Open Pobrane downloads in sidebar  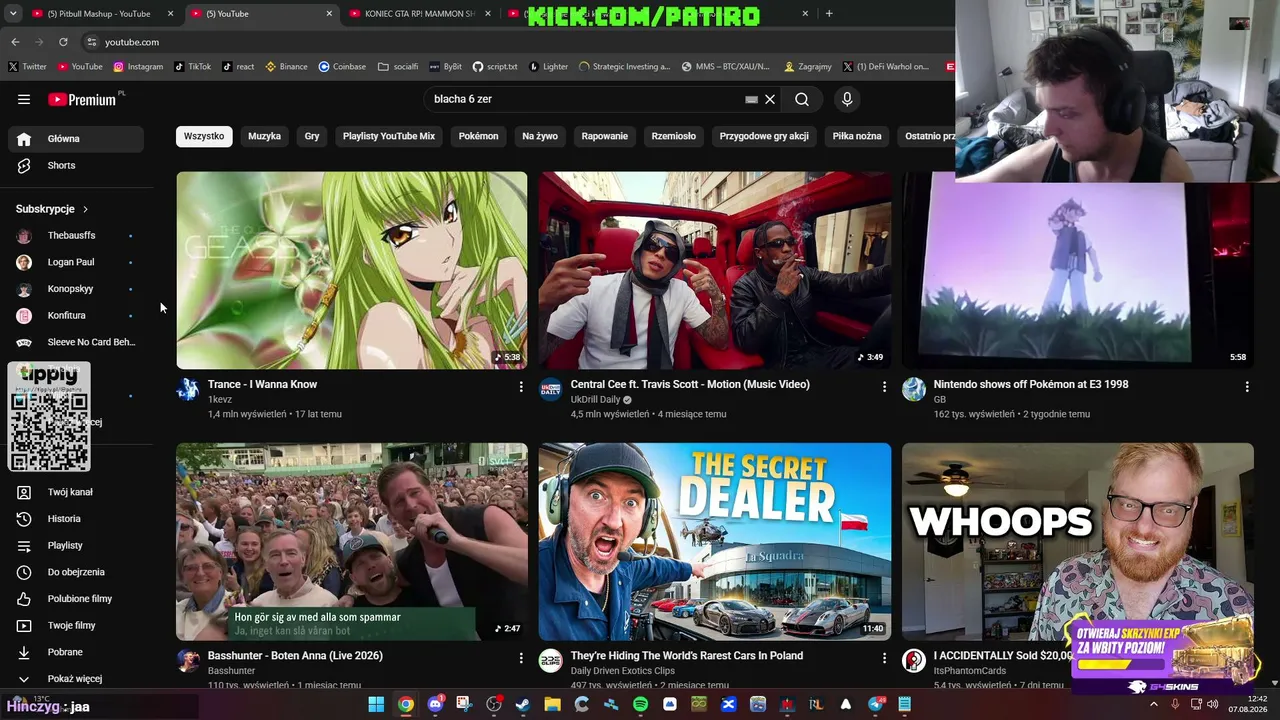point(76,652)
